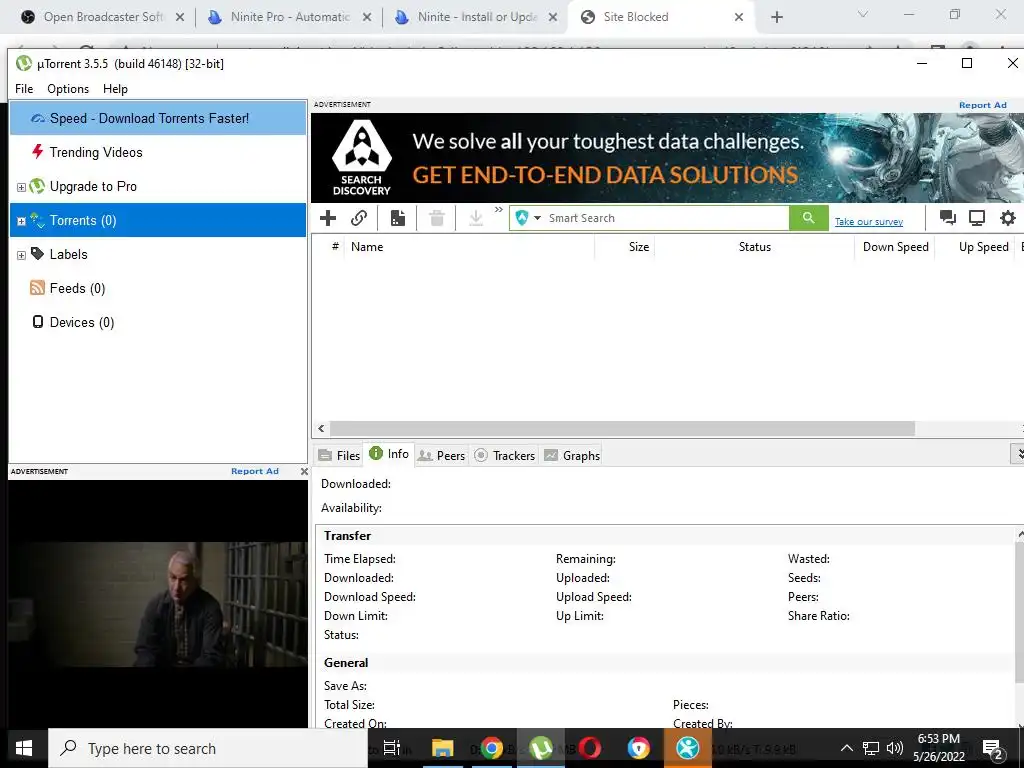
Task: Sort torrents by the Name column
Action: coord(470,247)
